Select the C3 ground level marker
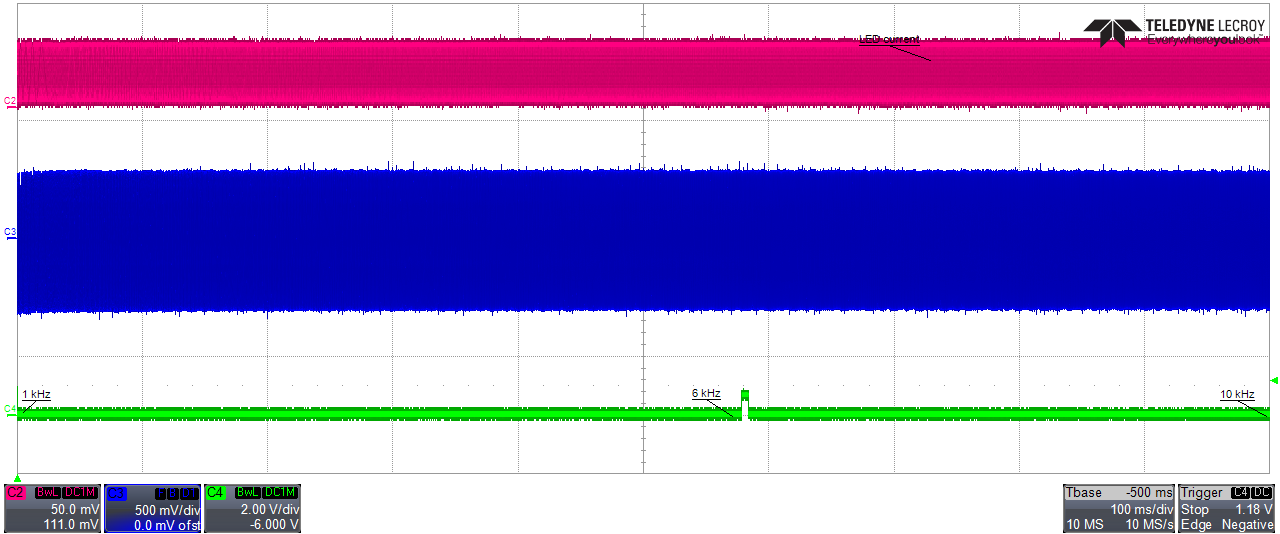1280x534 pixels. (10, 232)
